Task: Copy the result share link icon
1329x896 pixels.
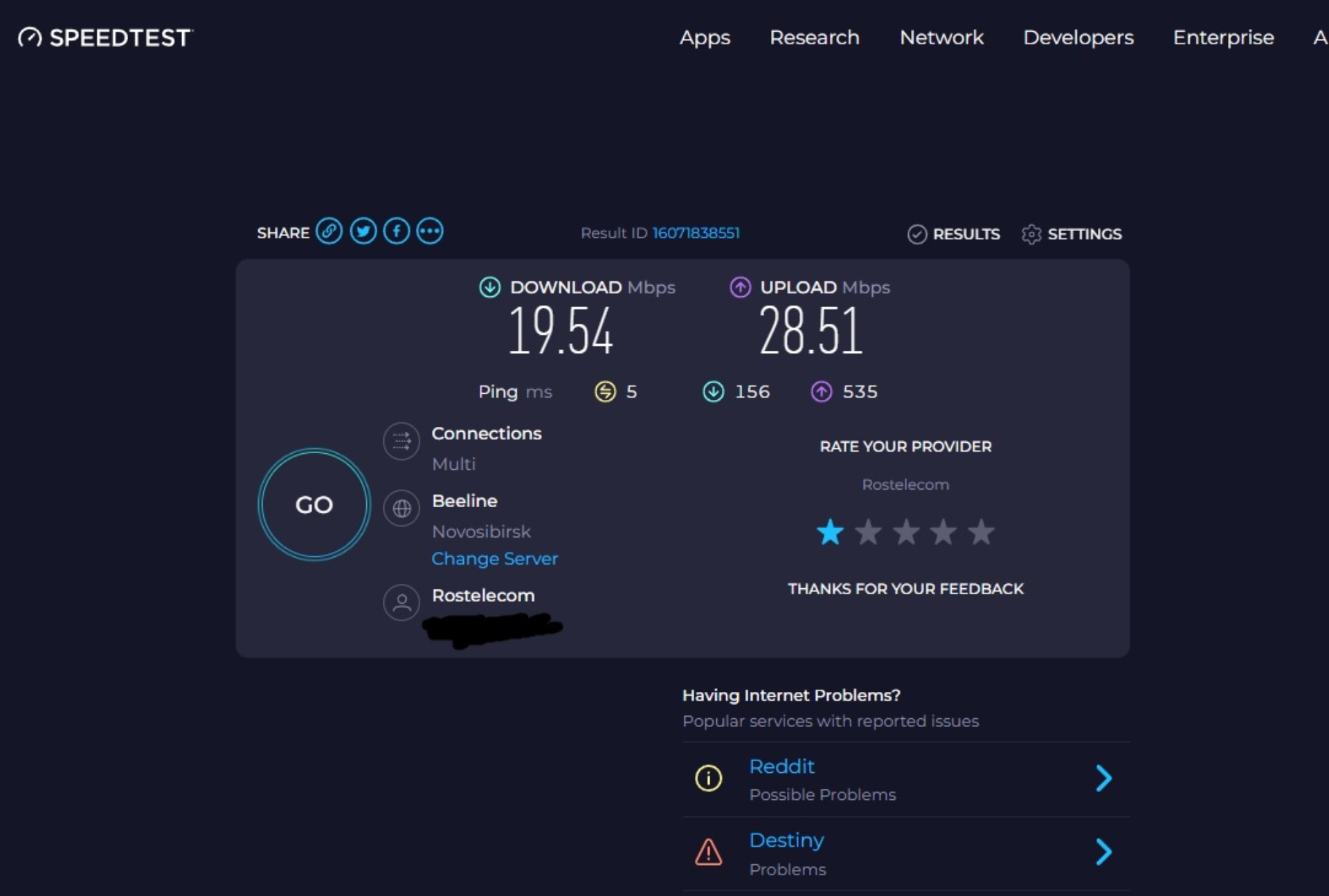Action: click(x=329, y=231)
